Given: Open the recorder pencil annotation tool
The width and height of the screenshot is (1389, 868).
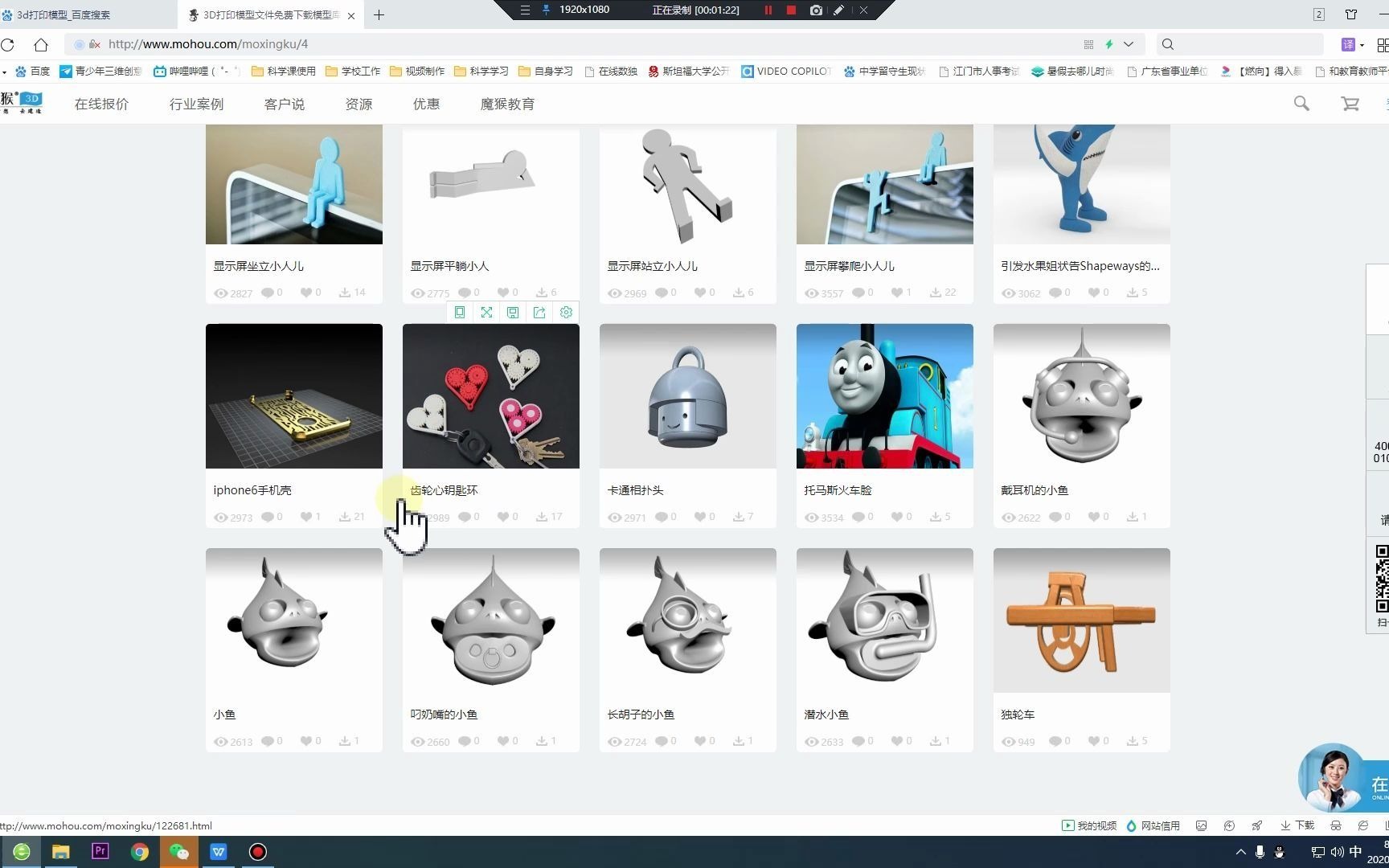Looking at the screenshot, I should [x=838, y=10].
